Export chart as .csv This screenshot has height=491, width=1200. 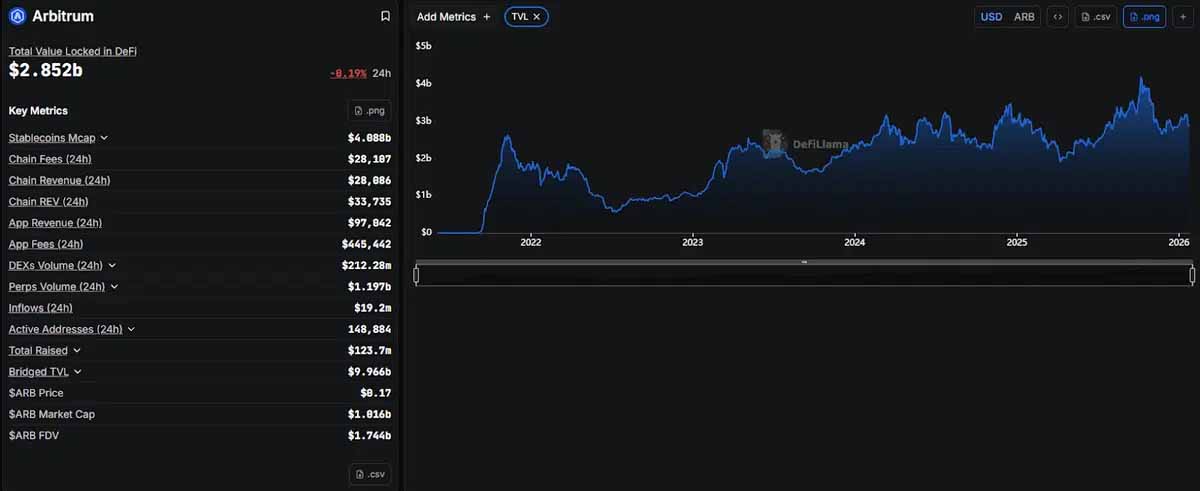(1096, 17)
